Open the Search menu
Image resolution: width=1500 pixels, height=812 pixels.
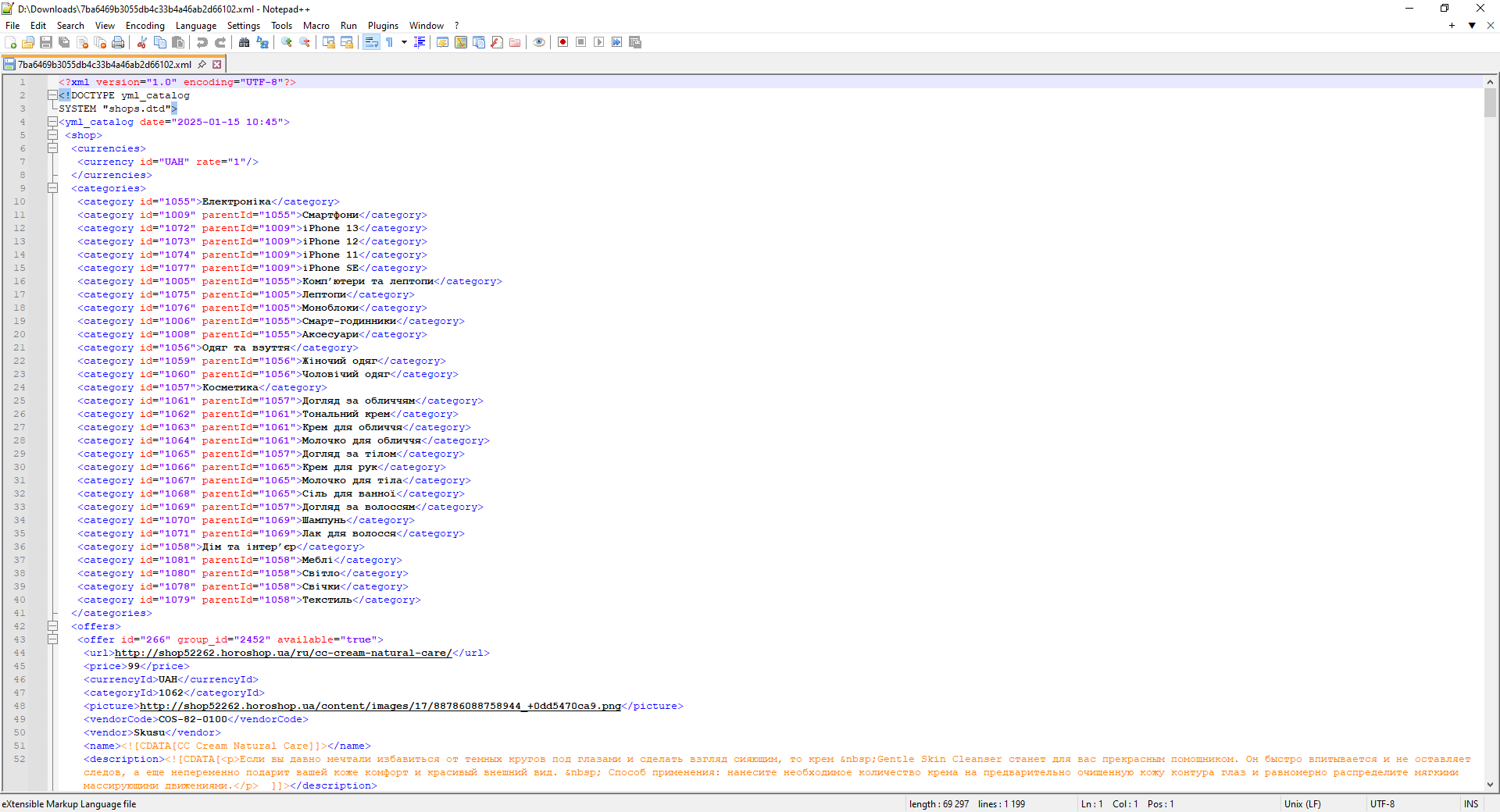pyautogui.click(x=70, y=26)
